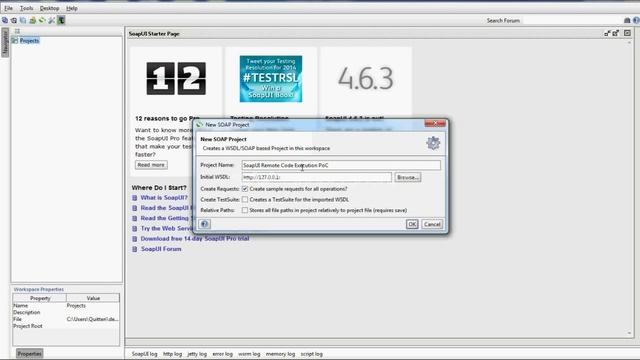Click the small icon above the Projects tree
The width and height of the screenshot is (640, 360).
coord(17,31)
